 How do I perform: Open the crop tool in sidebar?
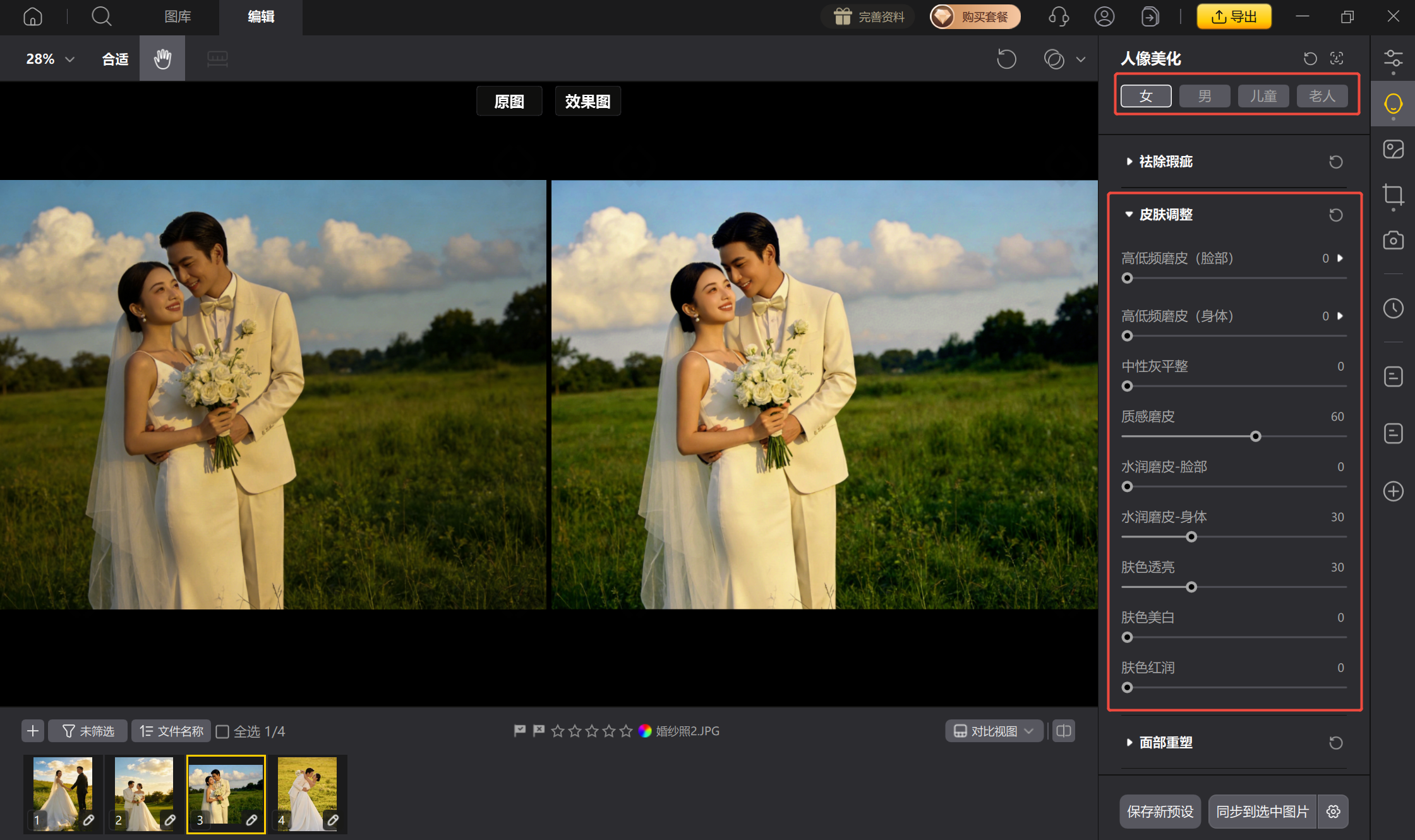tap(1393, 195)
